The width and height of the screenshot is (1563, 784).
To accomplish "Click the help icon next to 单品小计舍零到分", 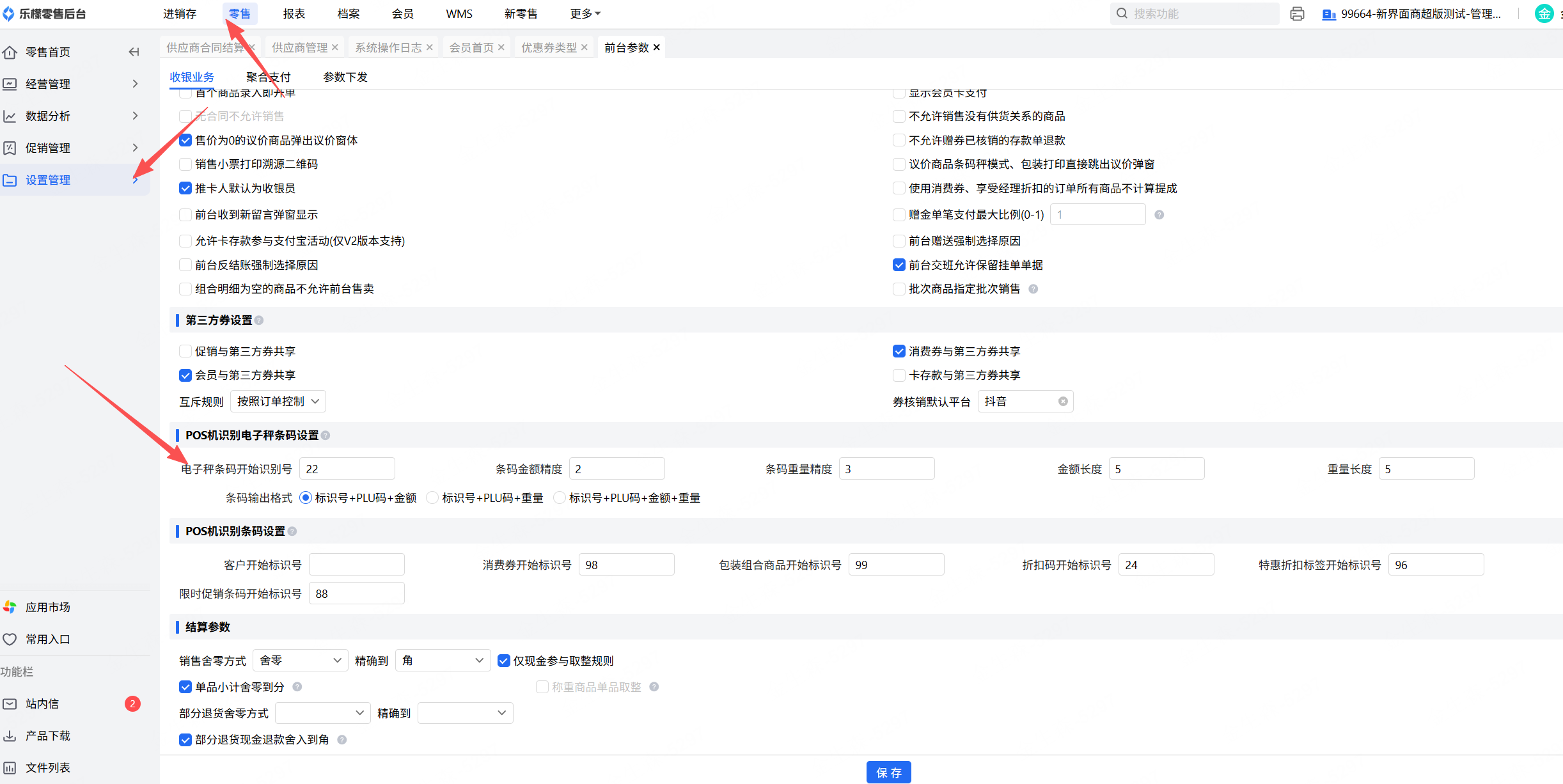I will [297, 687].
